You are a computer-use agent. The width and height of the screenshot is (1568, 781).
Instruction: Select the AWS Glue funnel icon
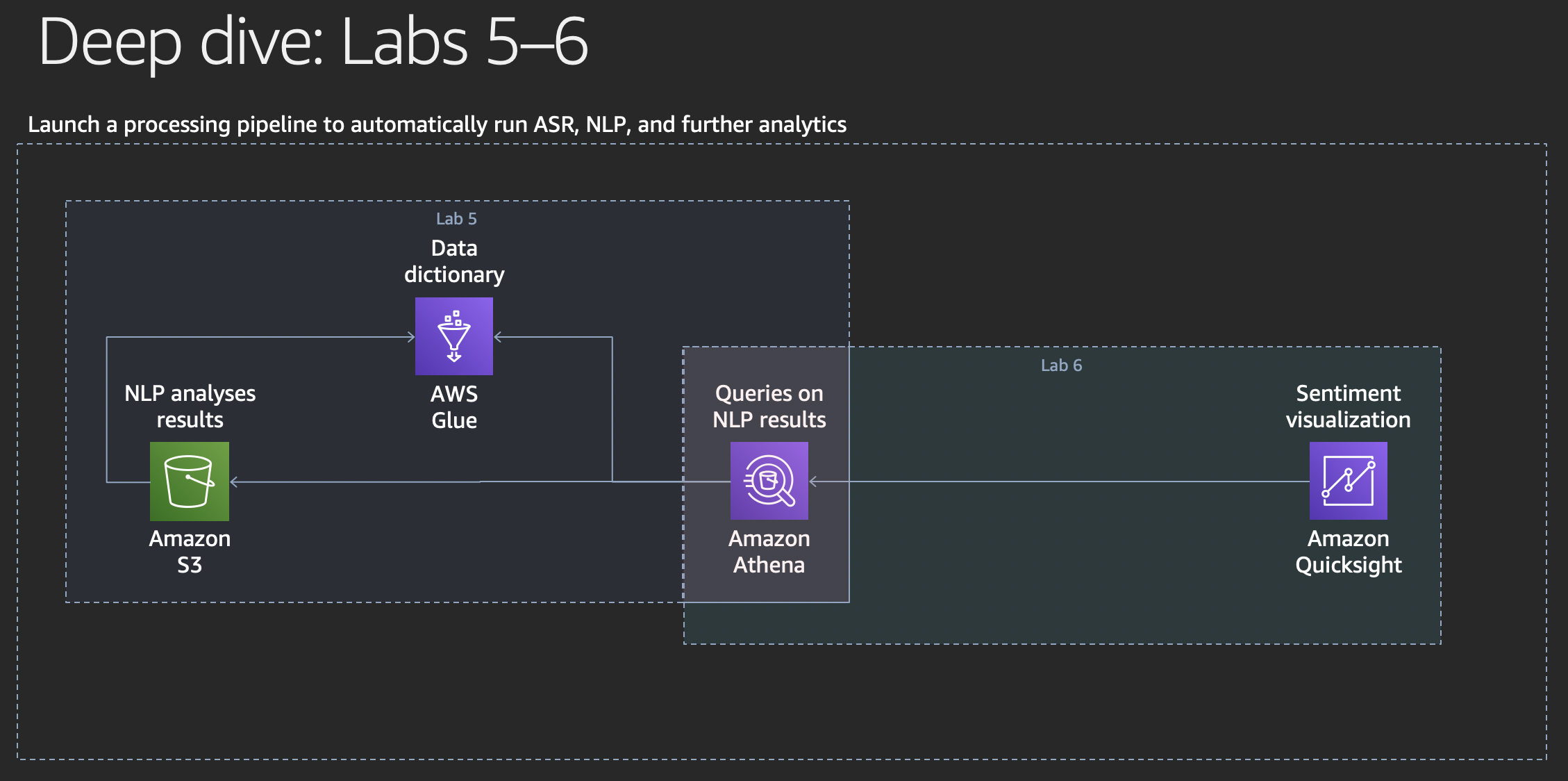click(454, 336)
